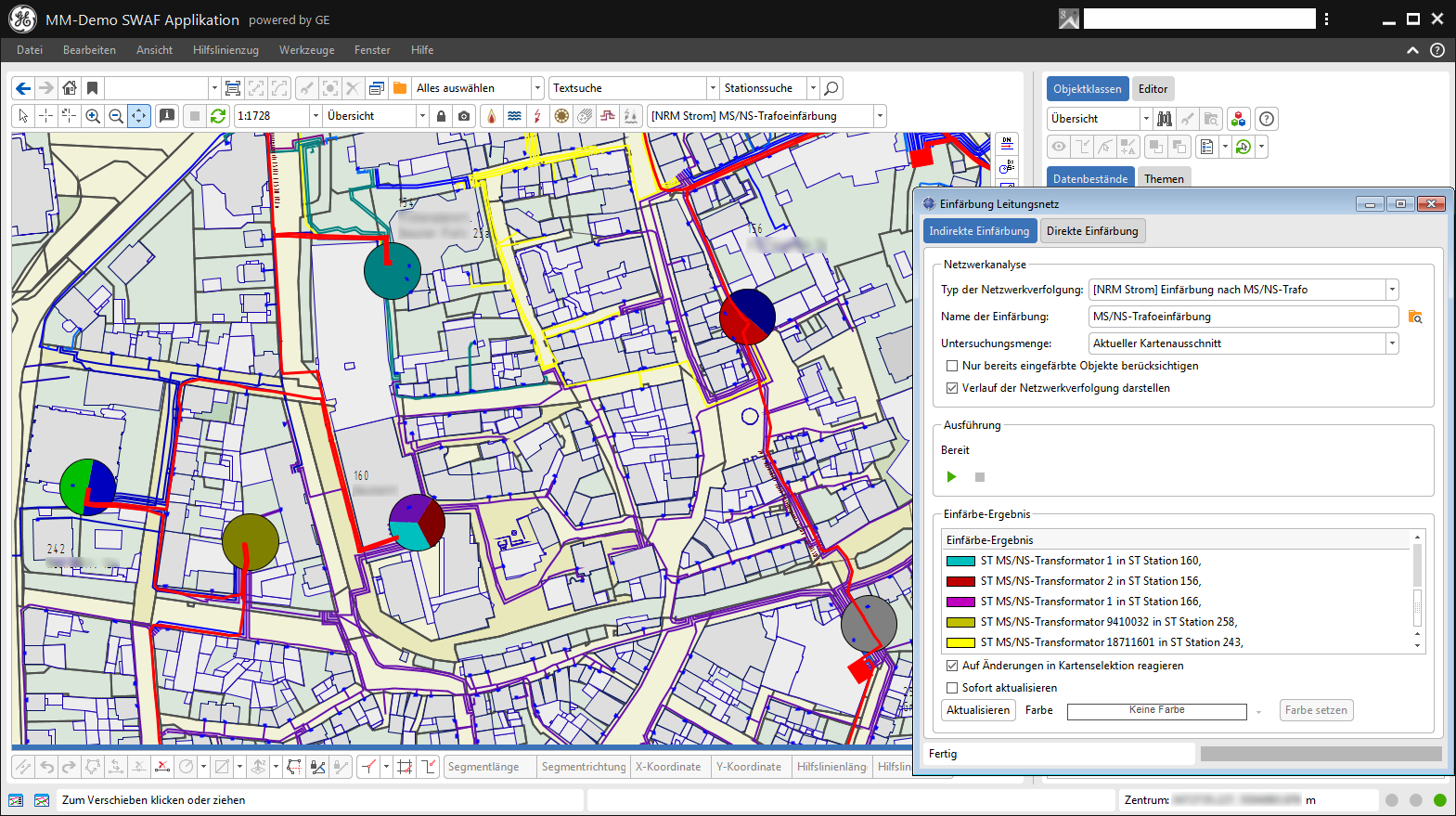Click the home view icon
This screenshot has width=1456, height=816.
(x=70, y=88)
